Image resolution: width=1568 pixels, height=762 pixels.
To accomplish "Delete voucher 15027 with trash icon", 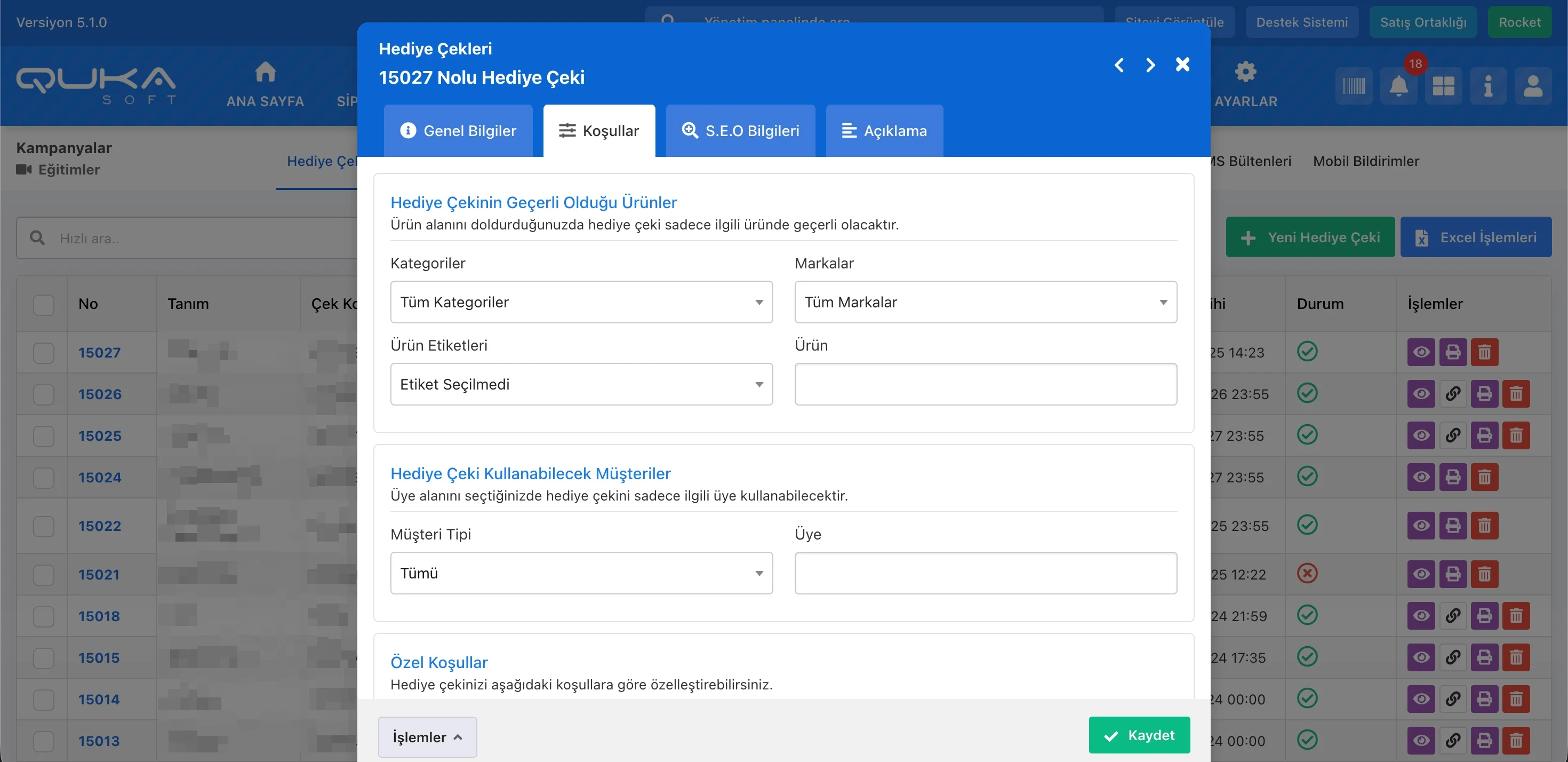I will click(1485, 352).
